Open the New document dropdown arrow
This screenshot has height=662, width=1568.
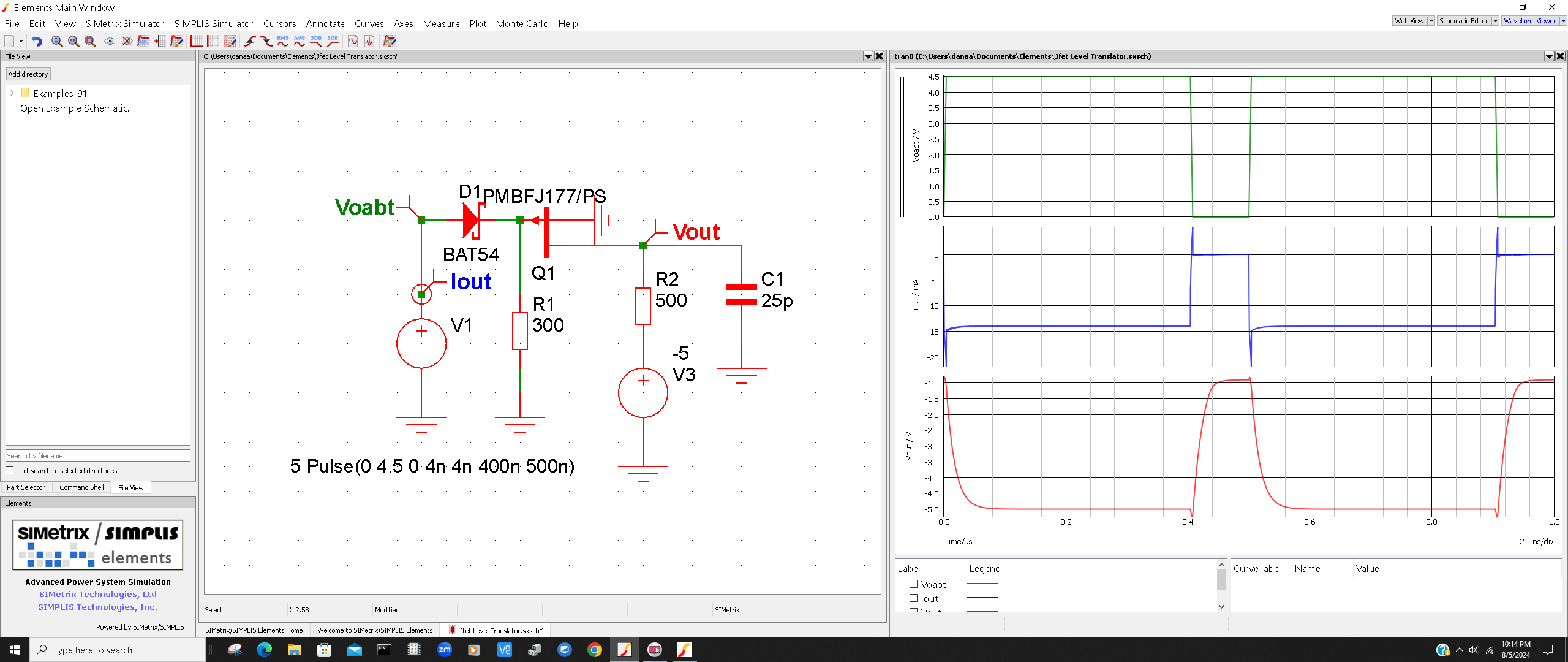pos(21,41)
